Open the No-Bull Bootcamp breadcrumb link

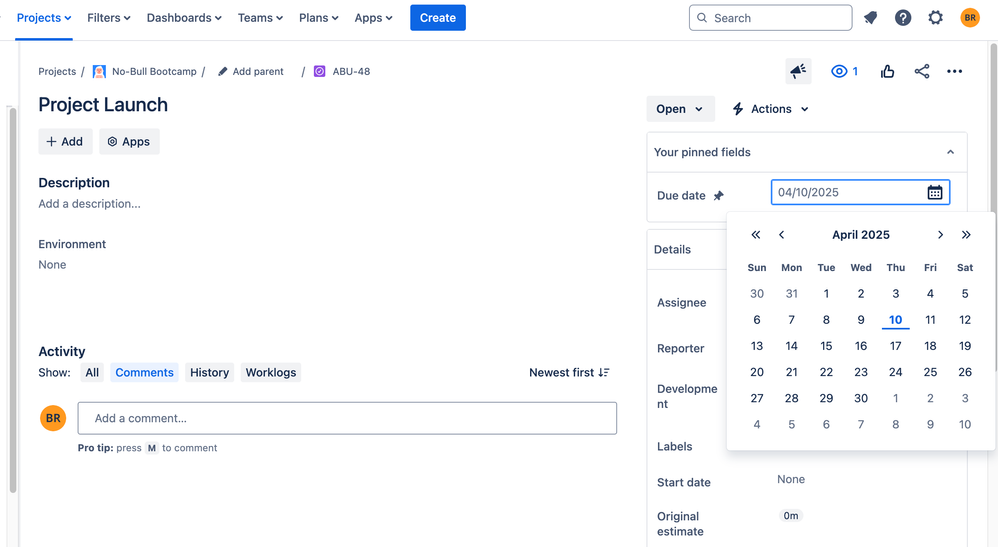click(x=154, y=71)
